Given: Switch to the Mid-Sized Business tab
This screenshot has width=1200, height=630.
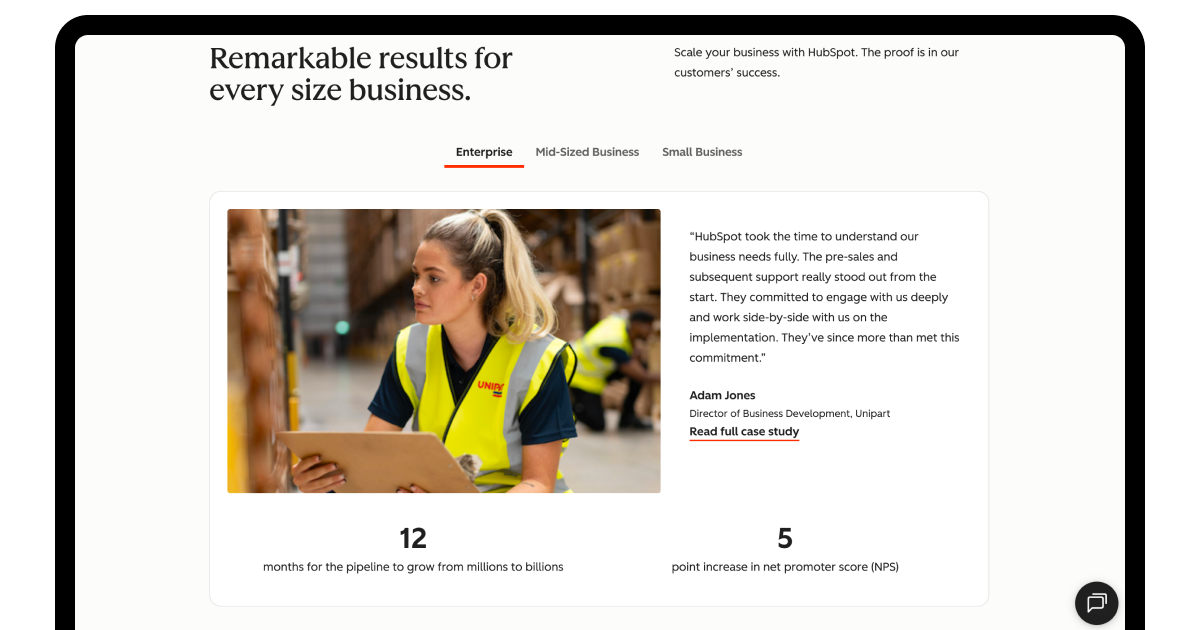Looking at the screenshot, I should click(x=587, y=152).
